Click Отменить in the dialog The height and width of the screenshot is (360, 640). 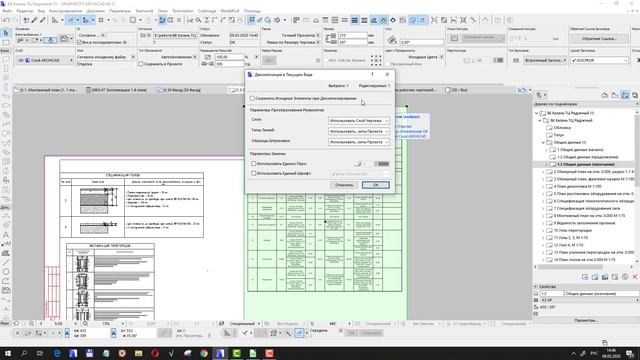(344, 185)
